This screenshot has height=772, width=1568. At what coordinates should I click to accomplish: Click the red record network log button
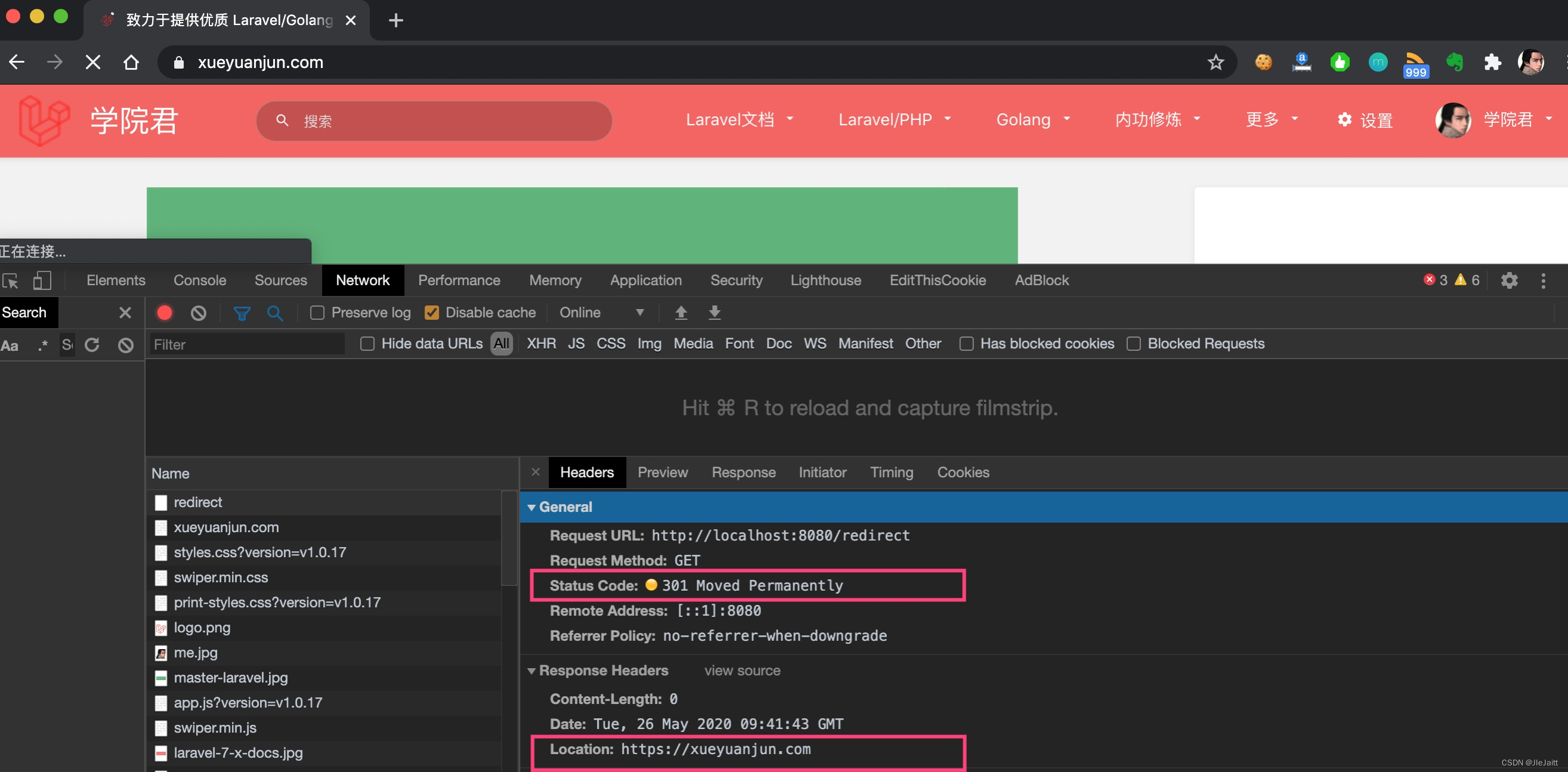(x=165, y=313)
